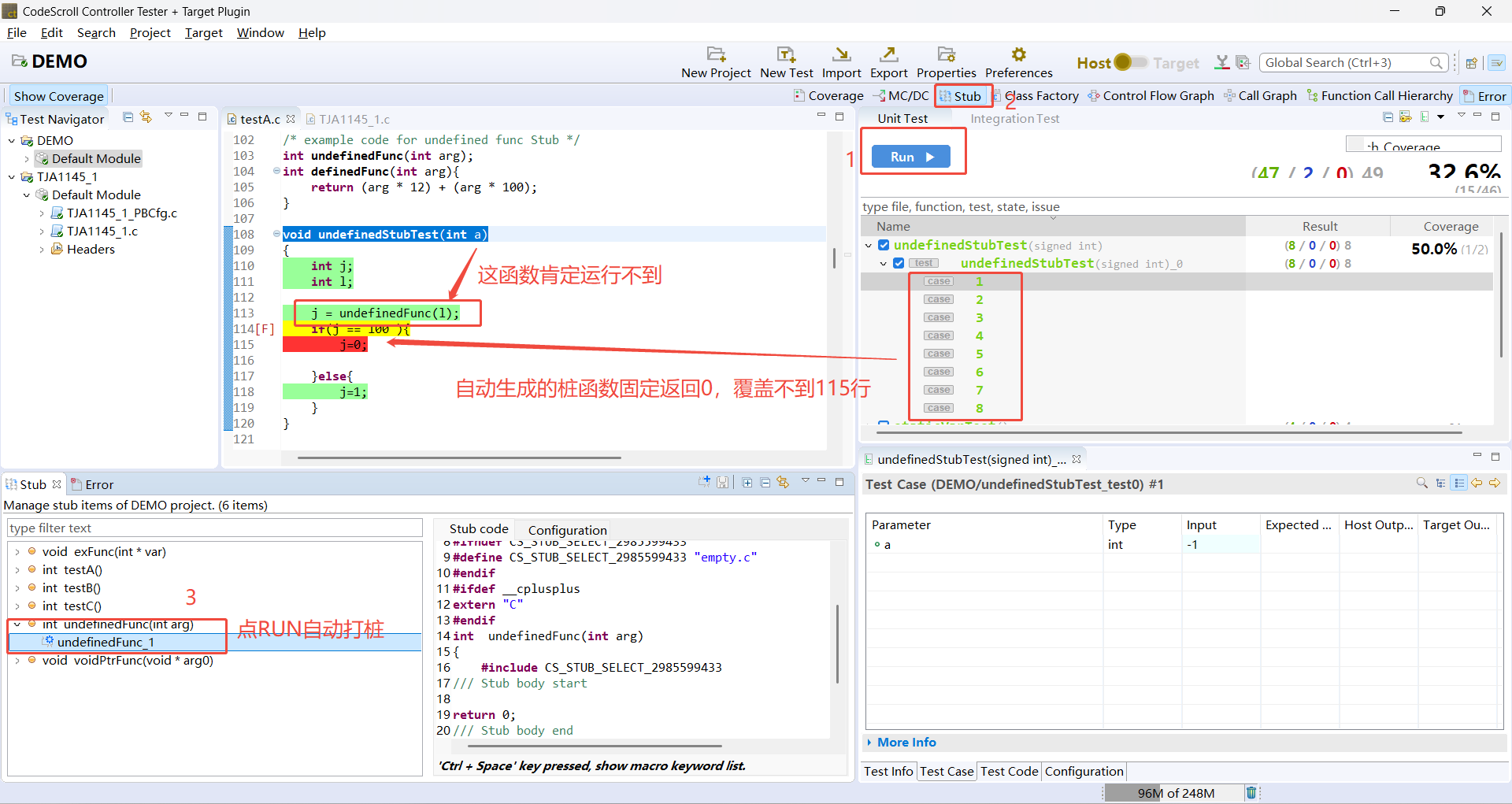The image size is (1512, 804).
Task: Open the Coverage view
Action: (x=828, y=95)
